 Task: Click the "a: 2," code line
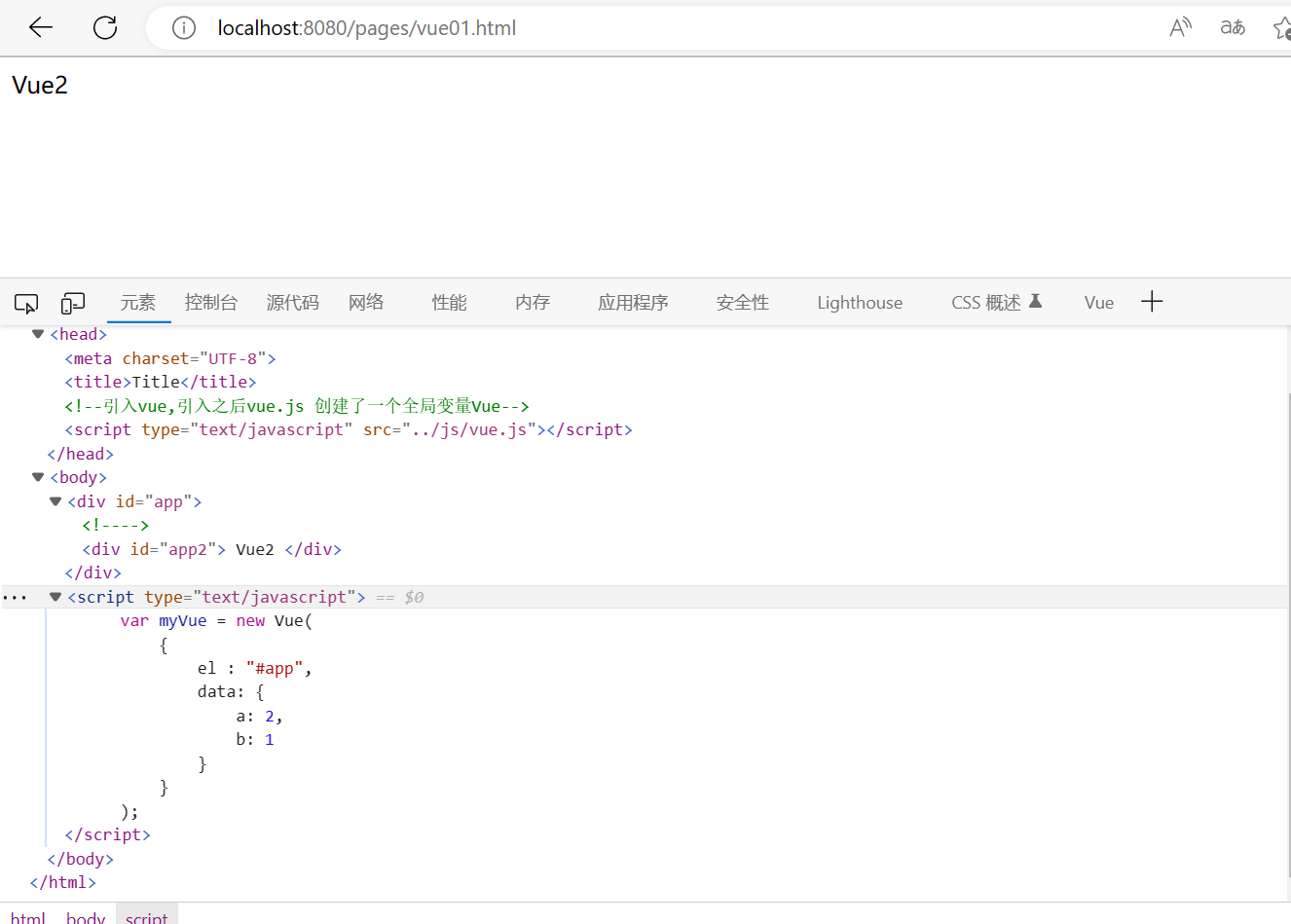coord(259,716)
